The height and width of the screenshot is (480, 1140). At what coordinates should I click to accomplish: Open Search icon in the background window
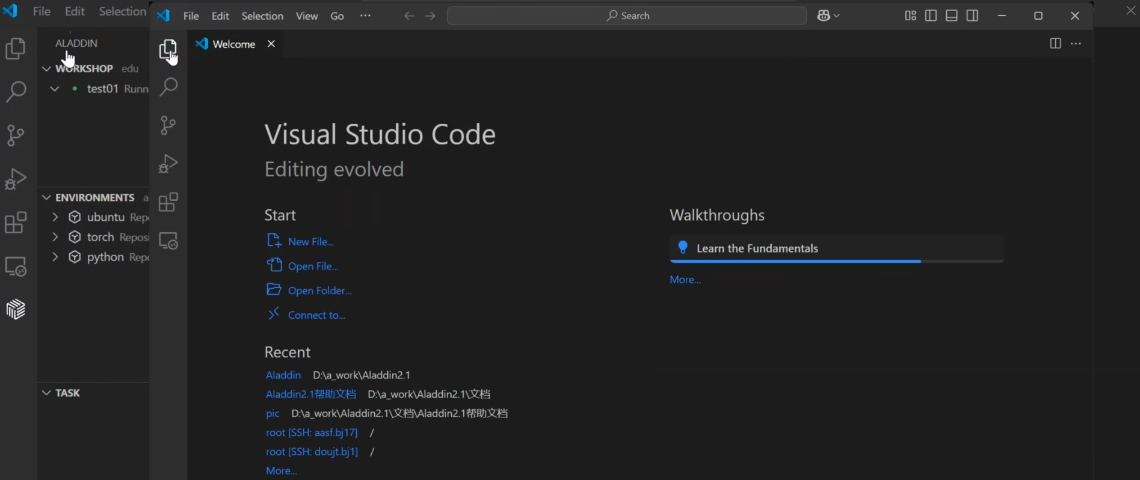16,92
